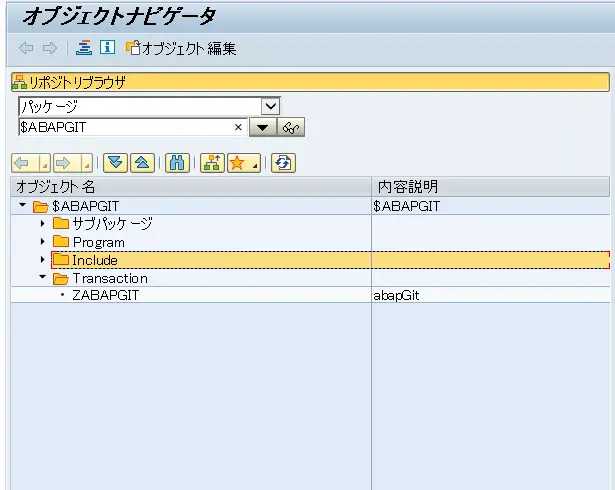Click the glasses display icon
This screenshot has height=490, width=615.
(291, 128)
